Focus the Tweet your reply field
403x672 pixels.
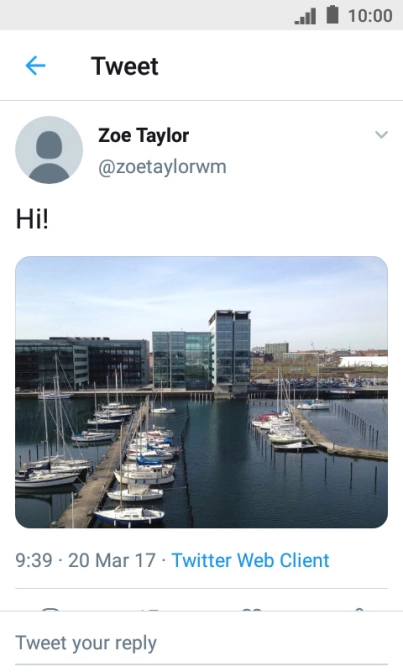tap(202, 643)
